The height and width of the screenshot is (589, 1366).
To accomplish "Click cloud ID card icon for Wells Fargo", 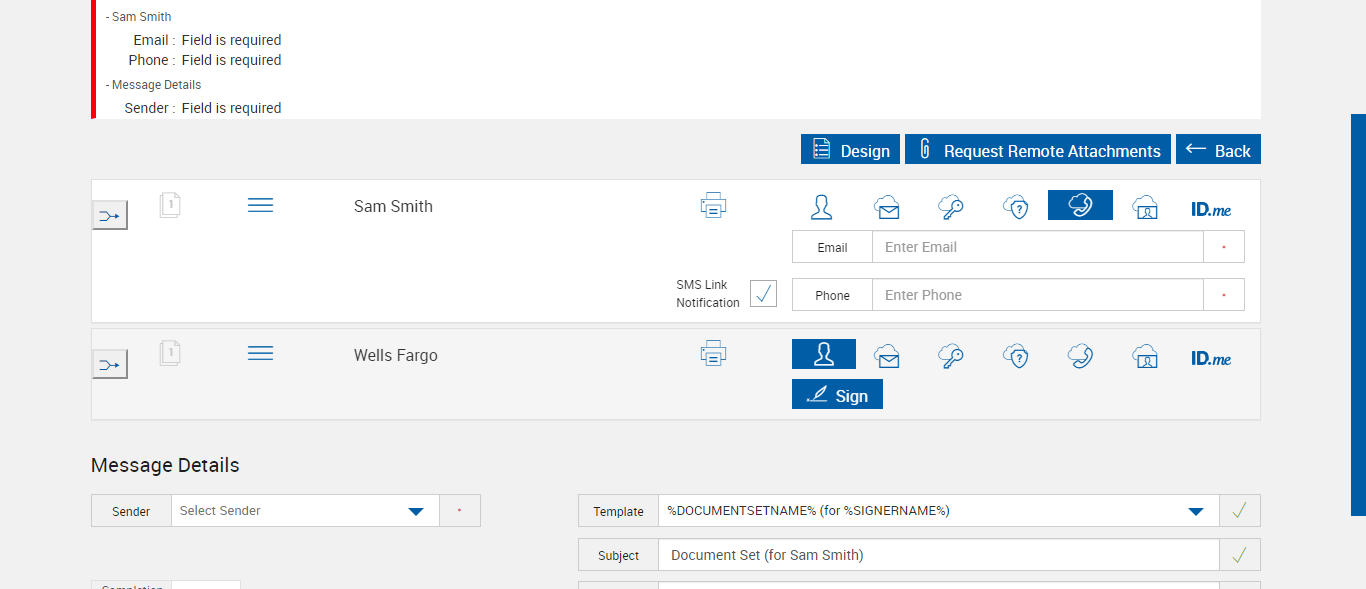I will [1145, 356].
